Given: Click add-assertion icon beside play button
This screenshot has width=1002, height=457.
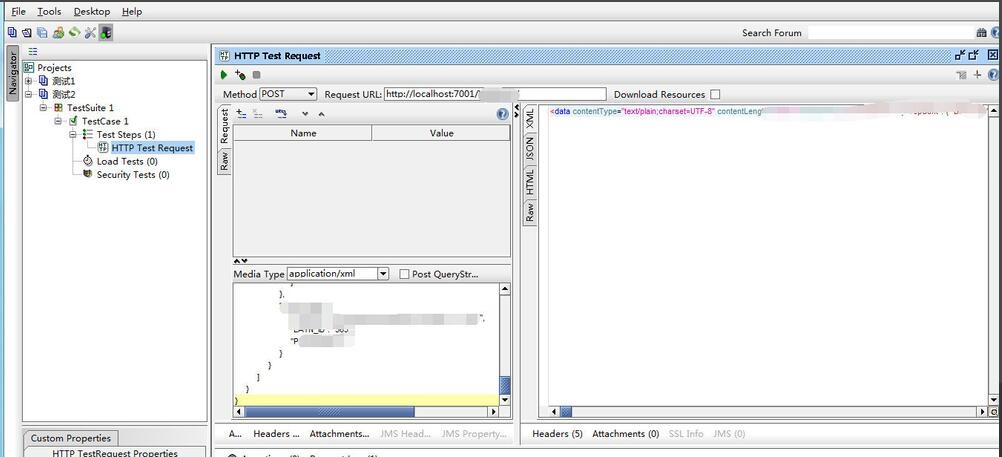Looking at the screenshot, I should [x=240, y=75].
